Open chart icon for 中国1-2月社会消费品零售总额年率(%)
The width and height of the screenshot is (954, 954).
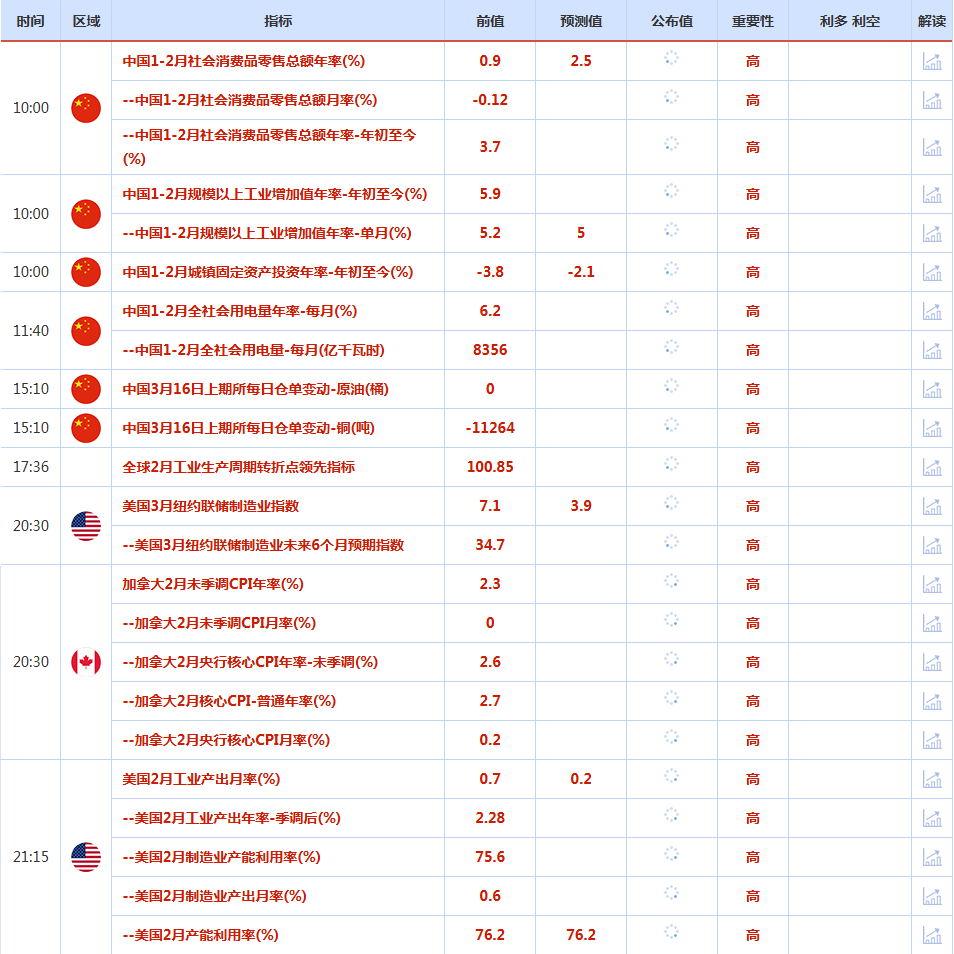pos(931,61)
